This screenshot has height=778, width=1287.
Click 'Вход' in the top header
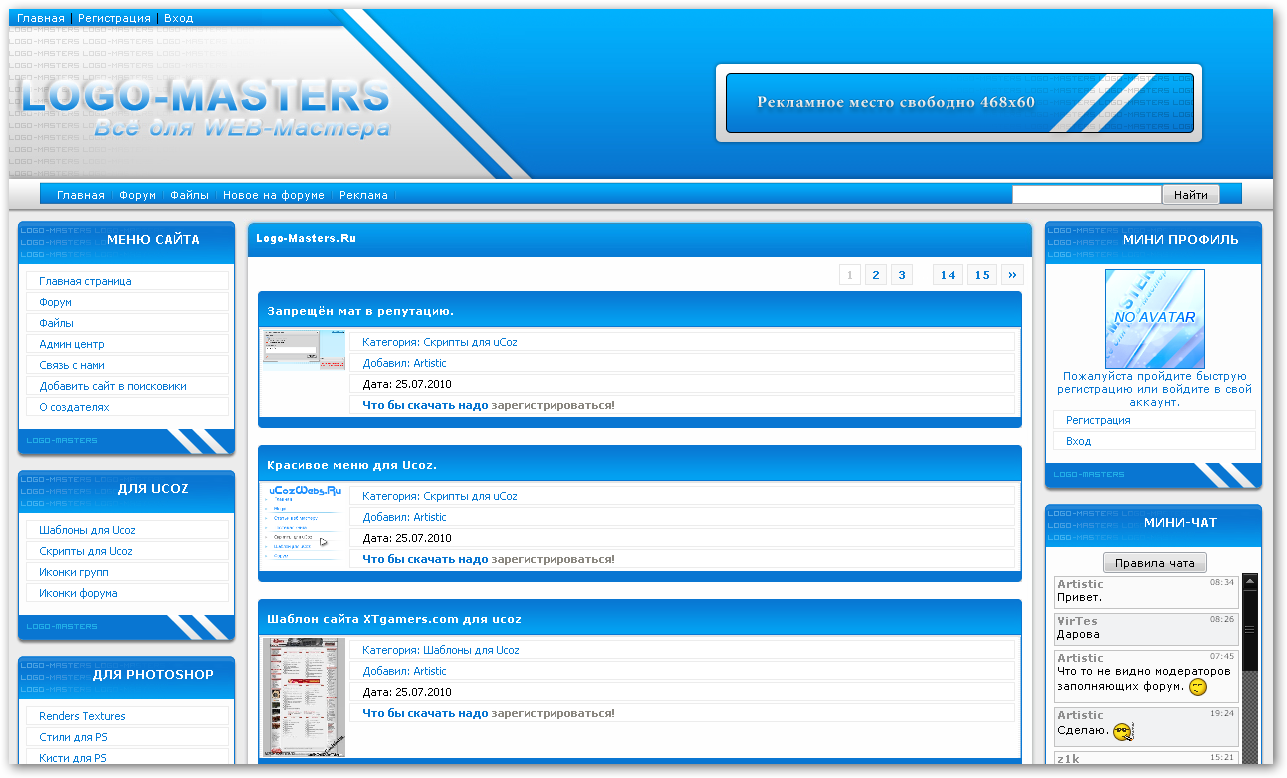(x=179, y=18)
